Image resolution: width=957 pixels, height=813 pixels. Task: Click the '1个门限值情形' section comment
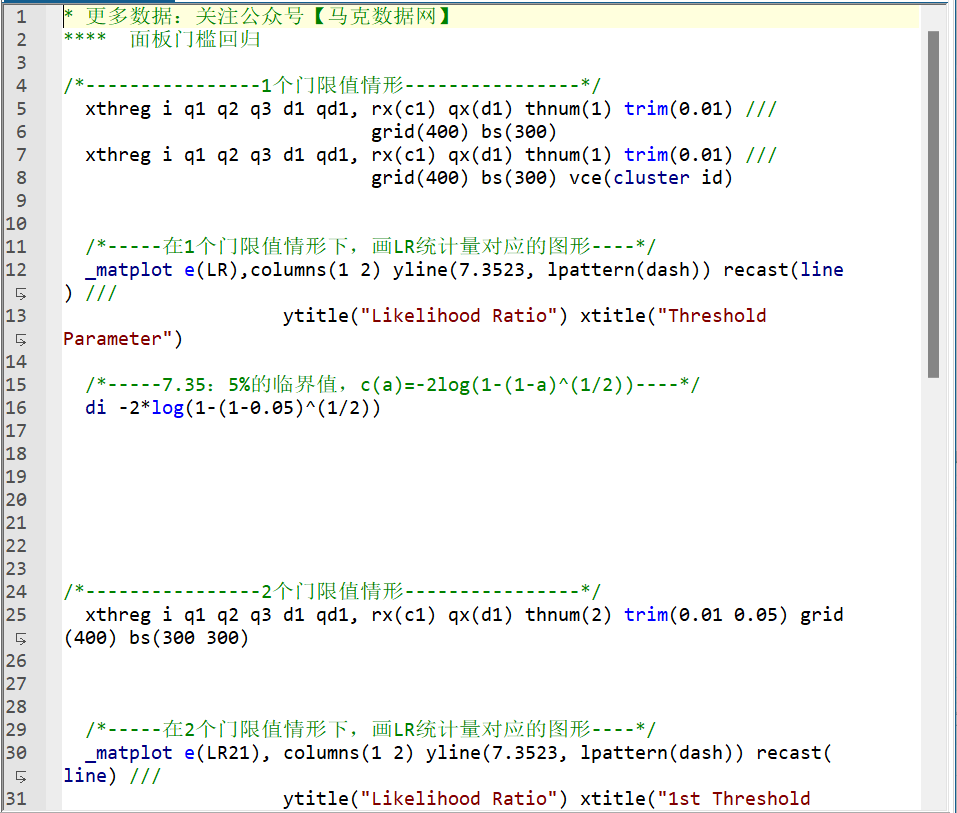[x=332, y=85]
